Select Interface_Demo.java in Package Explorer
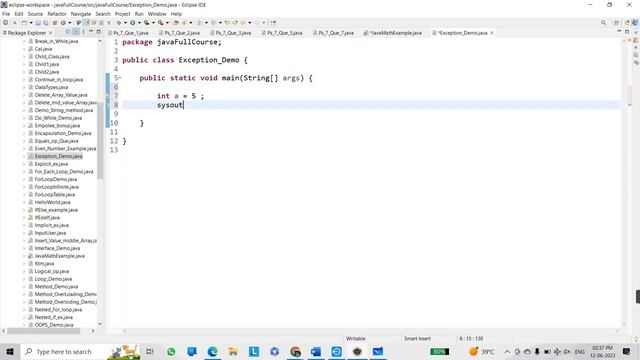This screenshot has width=640, height=360. 57,248
